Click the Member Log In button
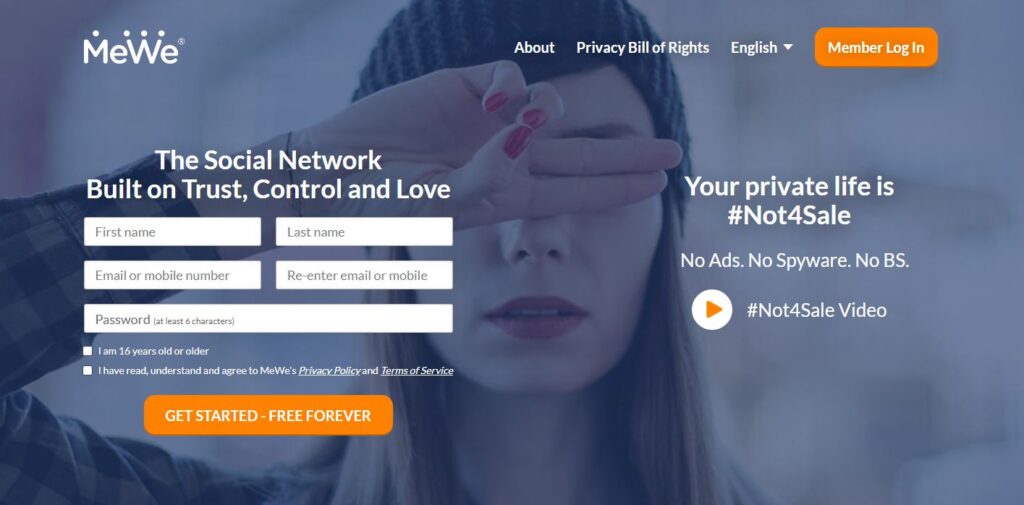The image size is (1024, 505). (x=876, y=47)
